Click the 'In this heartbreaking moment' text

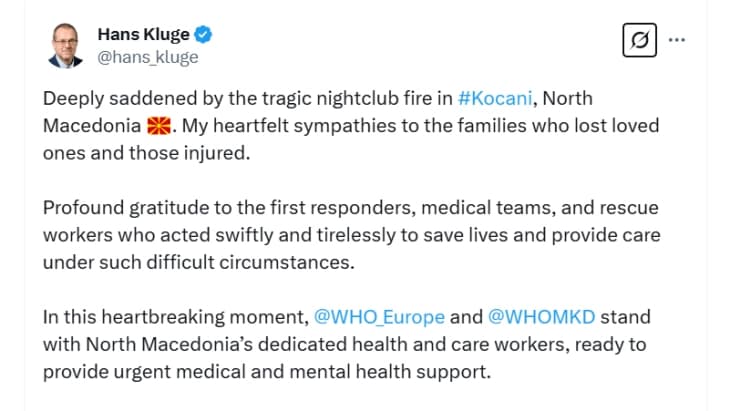[176, 317]
